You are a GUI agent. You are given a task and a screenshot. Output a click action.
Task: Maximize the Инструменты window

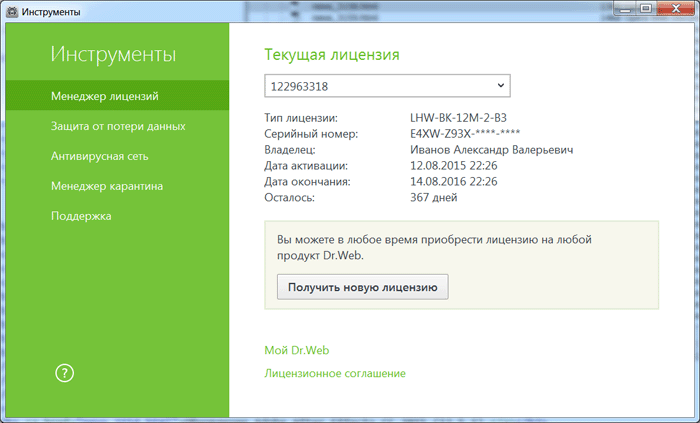pos(646,9)
